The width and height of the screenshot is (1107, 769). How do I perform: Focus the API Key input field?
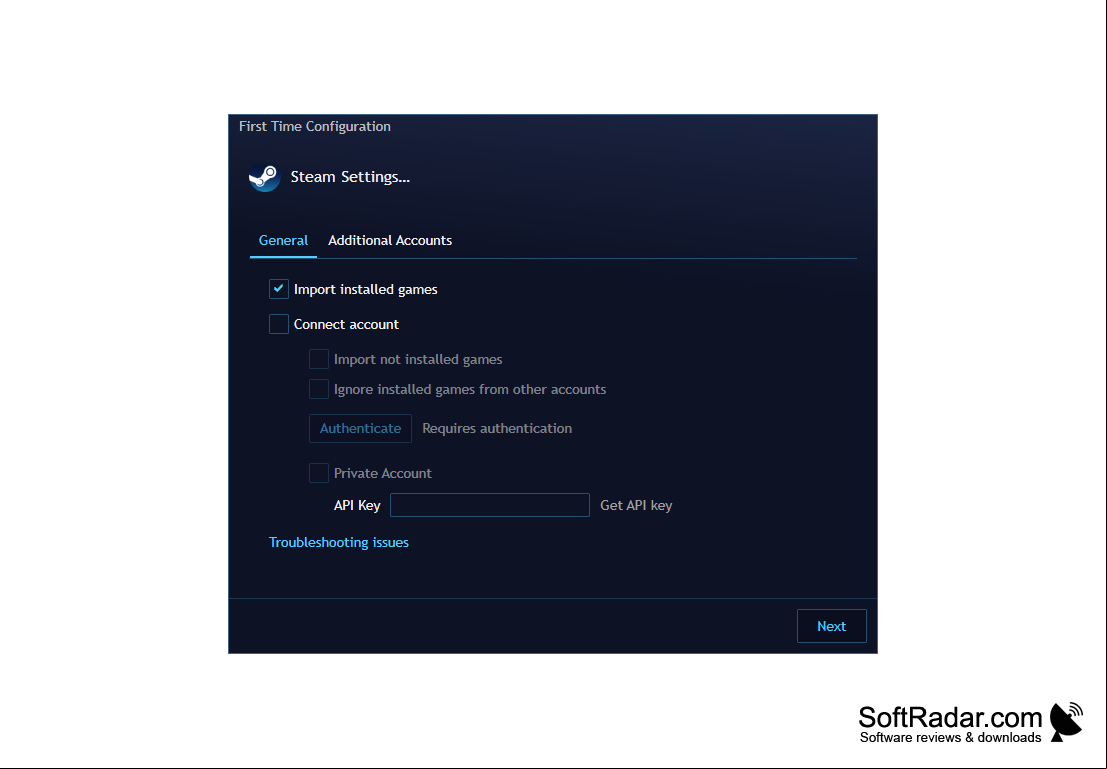click(x=490, y=505)
